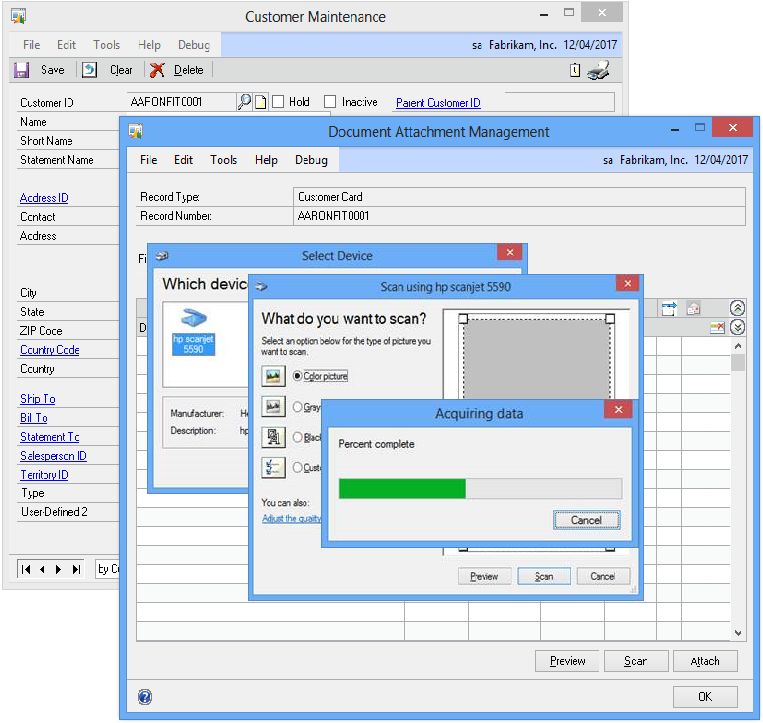
Task: Click Customer Maintenance window title icon
Action: point(18,16)
